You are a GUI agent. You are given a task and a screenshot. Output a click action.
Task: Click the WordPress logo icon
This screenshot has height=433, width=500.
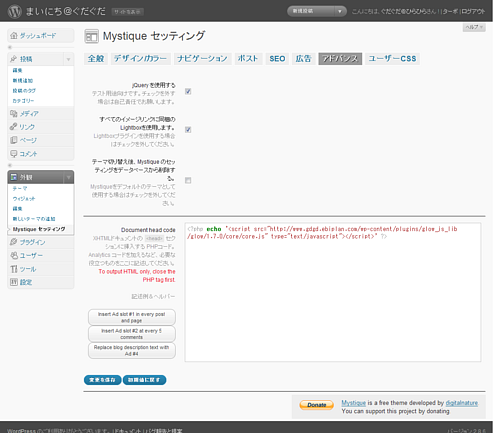[15, 11]
